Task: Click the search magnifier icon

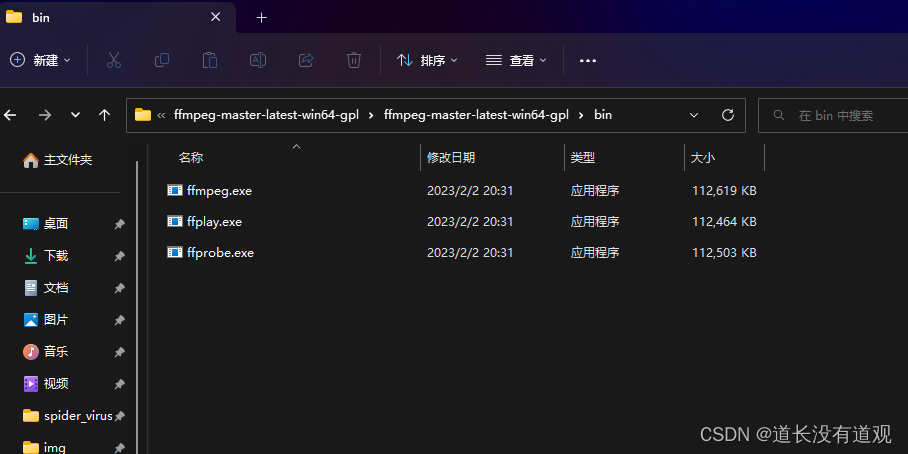Action: coord(779,115)
